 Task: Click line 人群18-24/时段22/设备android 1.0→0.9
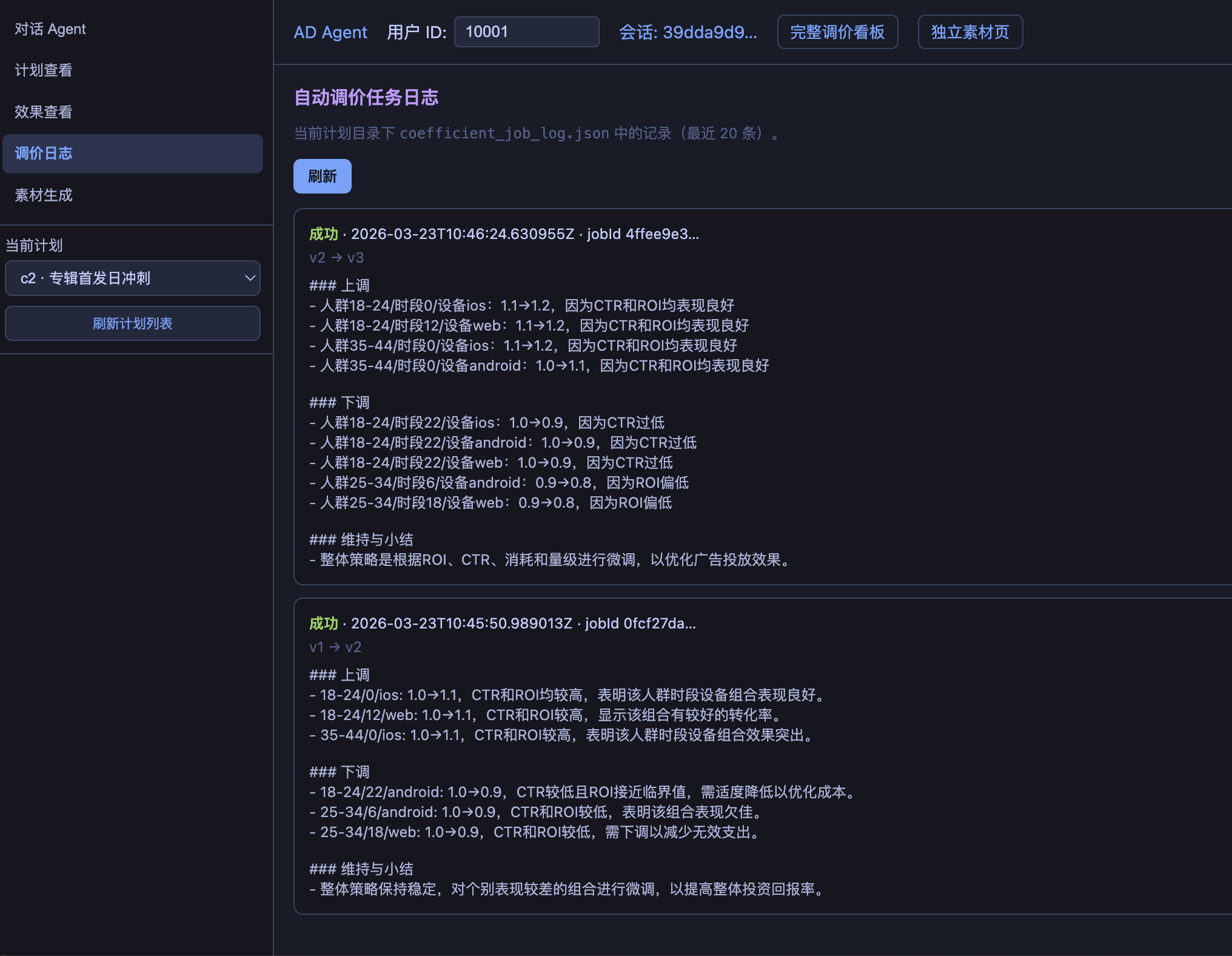pyautogui.click(x=503, y=443)
